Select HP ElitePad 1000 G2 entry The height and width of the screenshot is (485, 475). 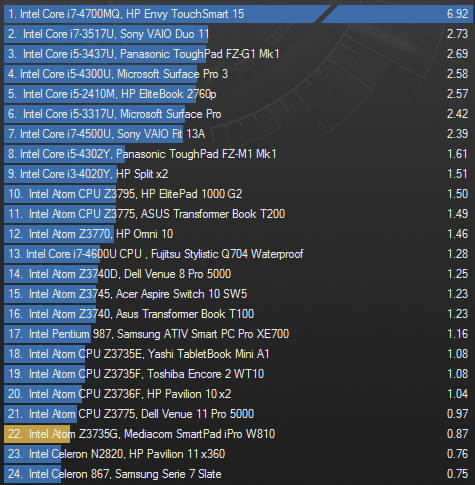[x=238, y=194]
